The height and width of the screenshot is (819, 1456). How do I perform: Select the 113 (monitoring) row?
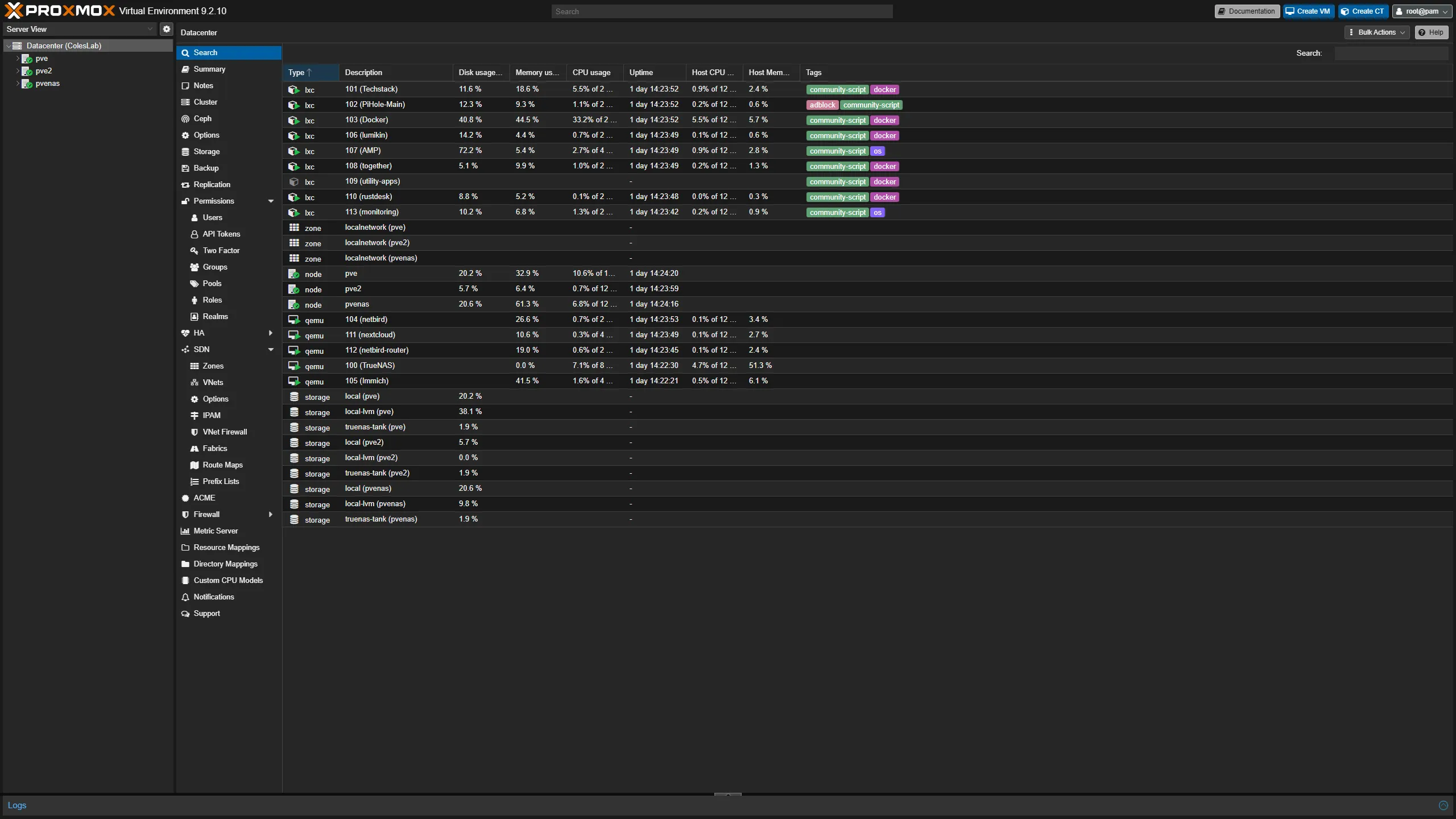click(x=868, y=212)
